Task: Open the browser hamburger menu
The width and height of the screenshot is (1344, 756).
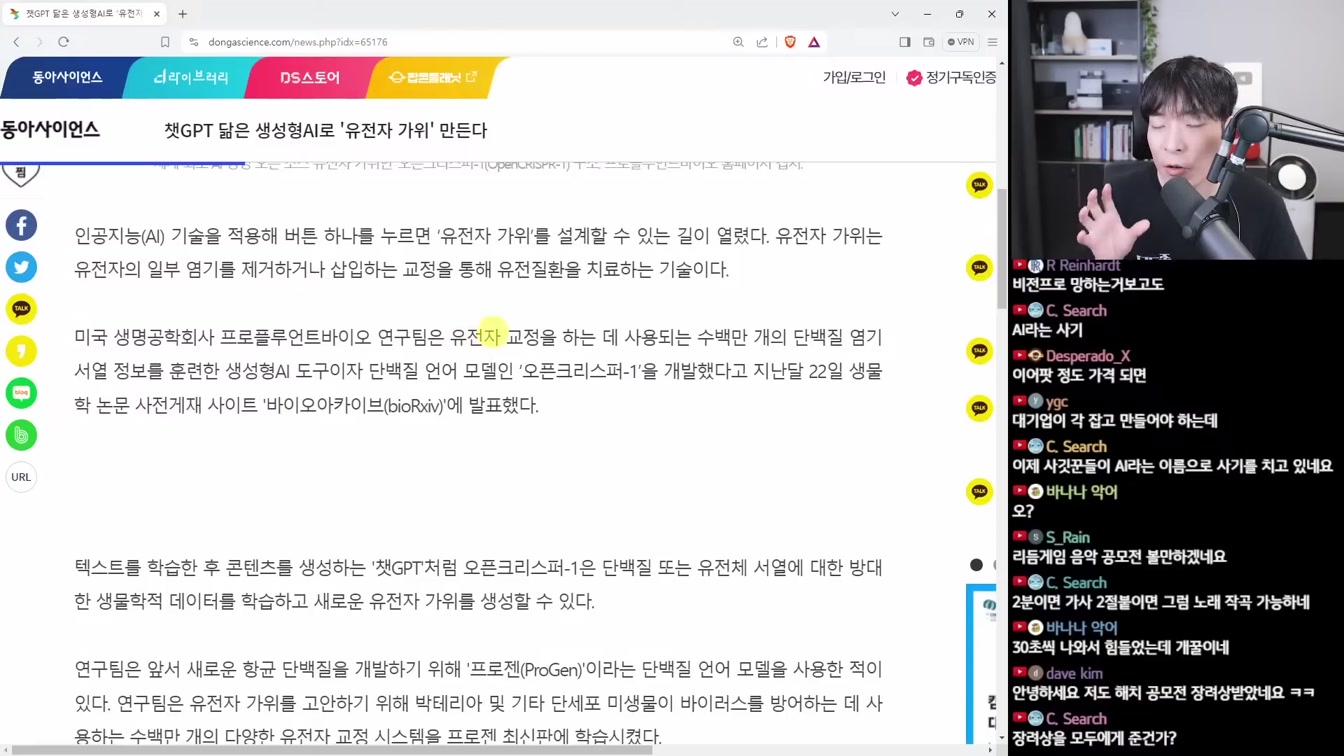Action: point(992,42)
